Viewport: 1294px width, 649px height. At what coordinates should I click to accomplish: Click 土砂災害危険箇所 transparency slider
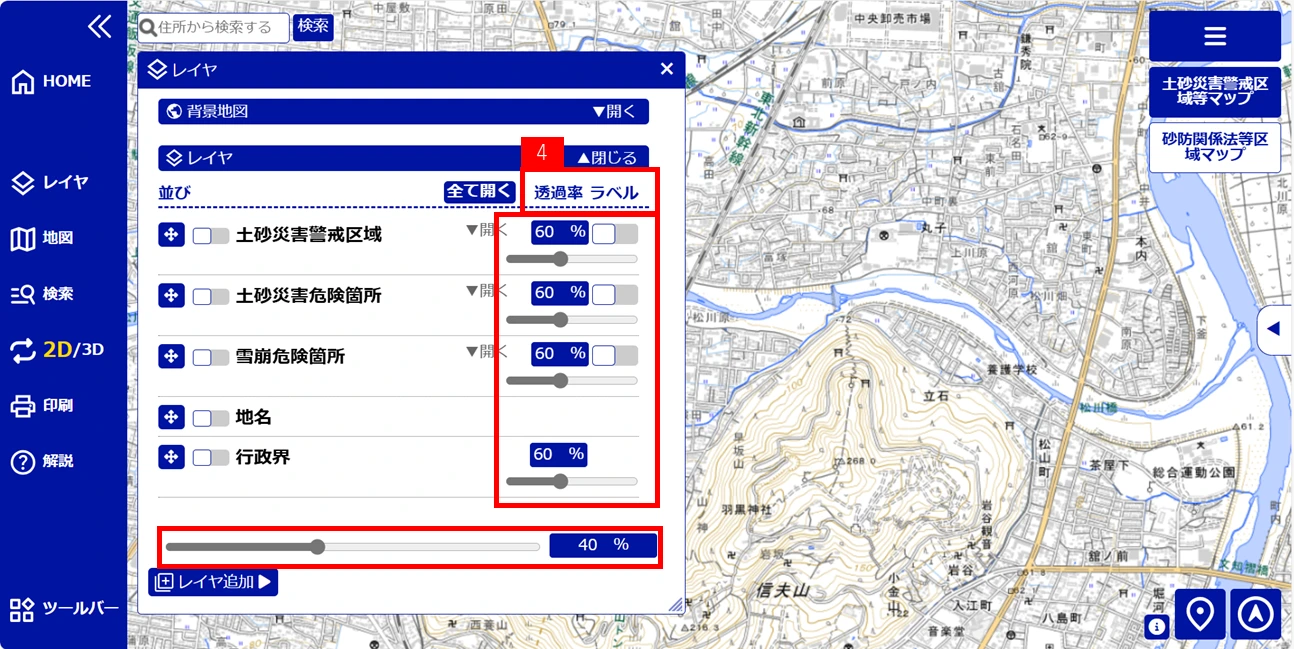[x=572, y=320]
